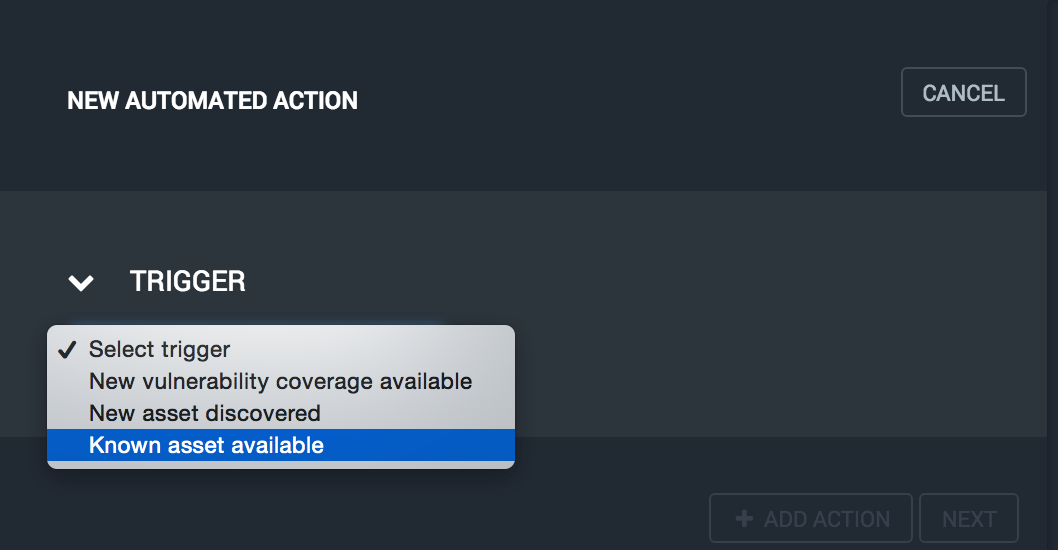Set trigger to Known asset available
Screen dimensions: 1058x550
click(206, 446)
